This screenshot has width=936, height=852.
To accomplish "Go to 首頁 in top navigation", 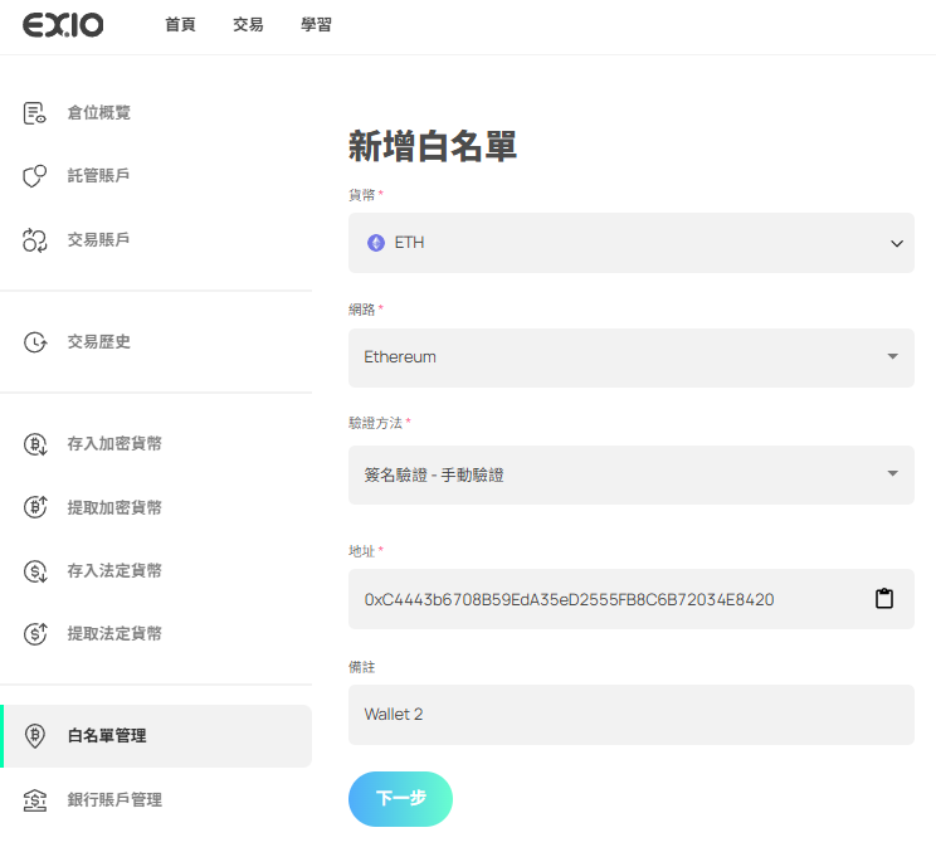I will pyautogui.click(x=180, y=26).
